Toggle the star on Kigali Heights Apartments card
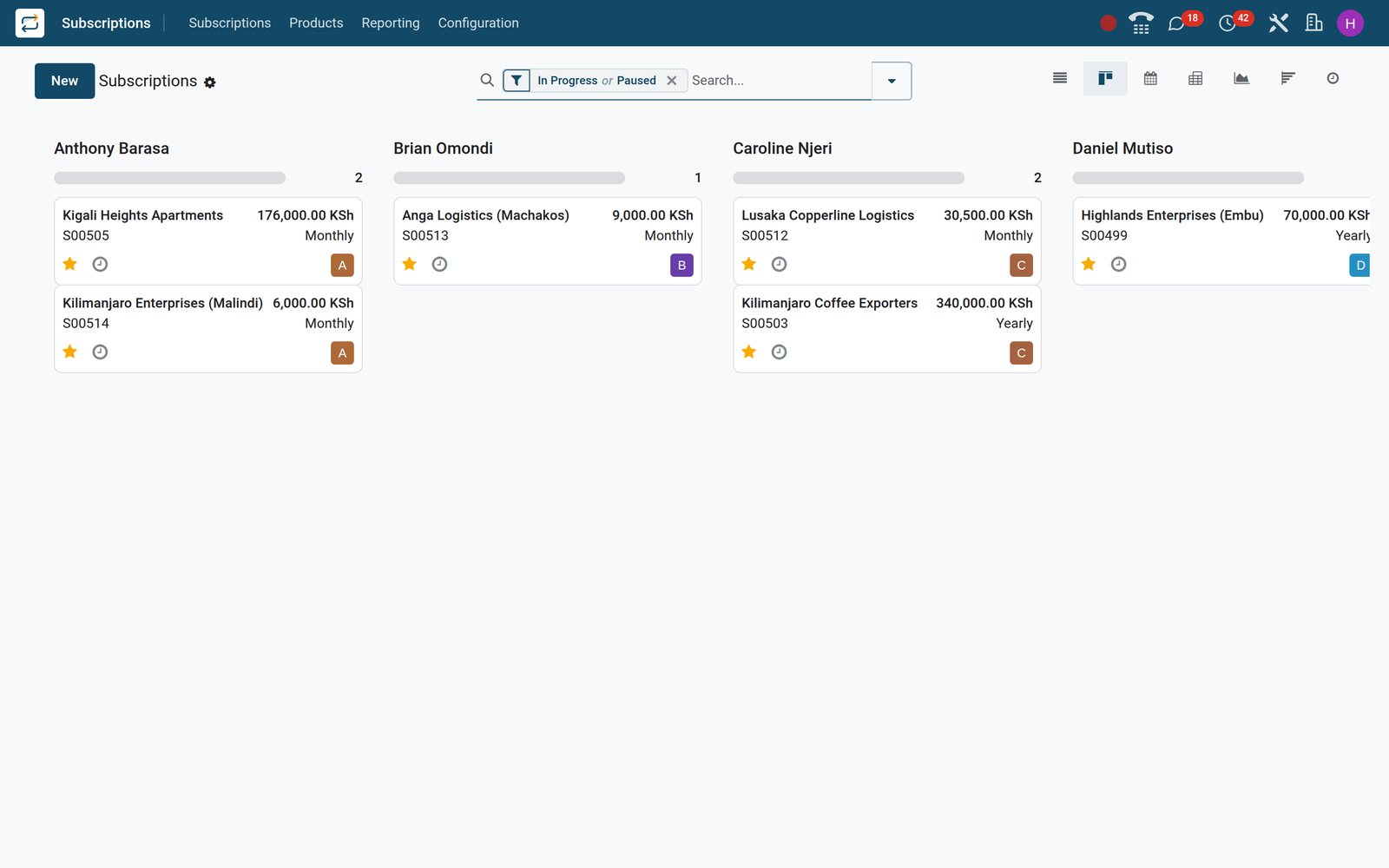The height and width of the screenshot is (868, 1389). tap(70, 264)
